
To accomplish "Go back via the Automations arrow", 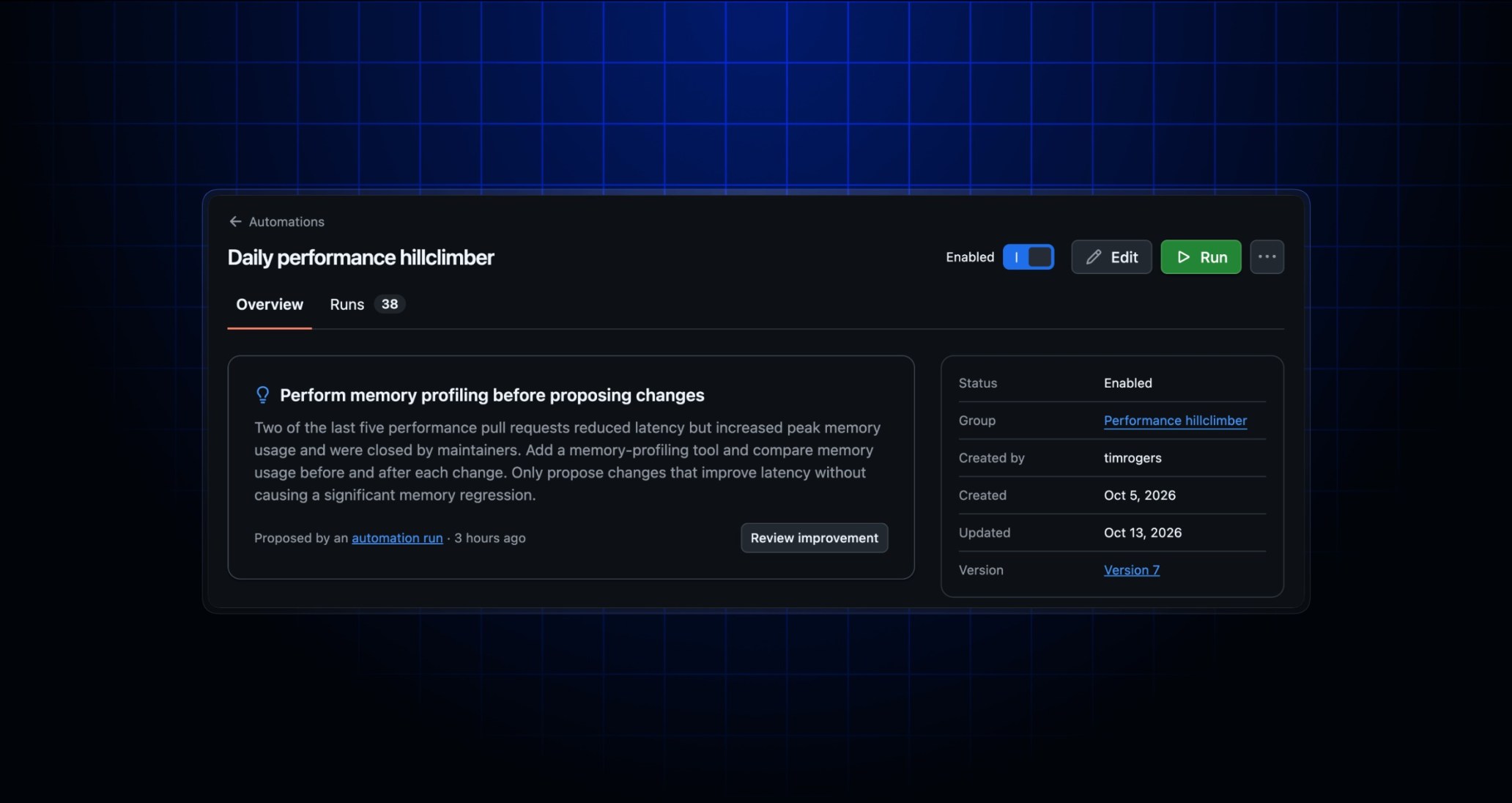I will coord(235,221).
